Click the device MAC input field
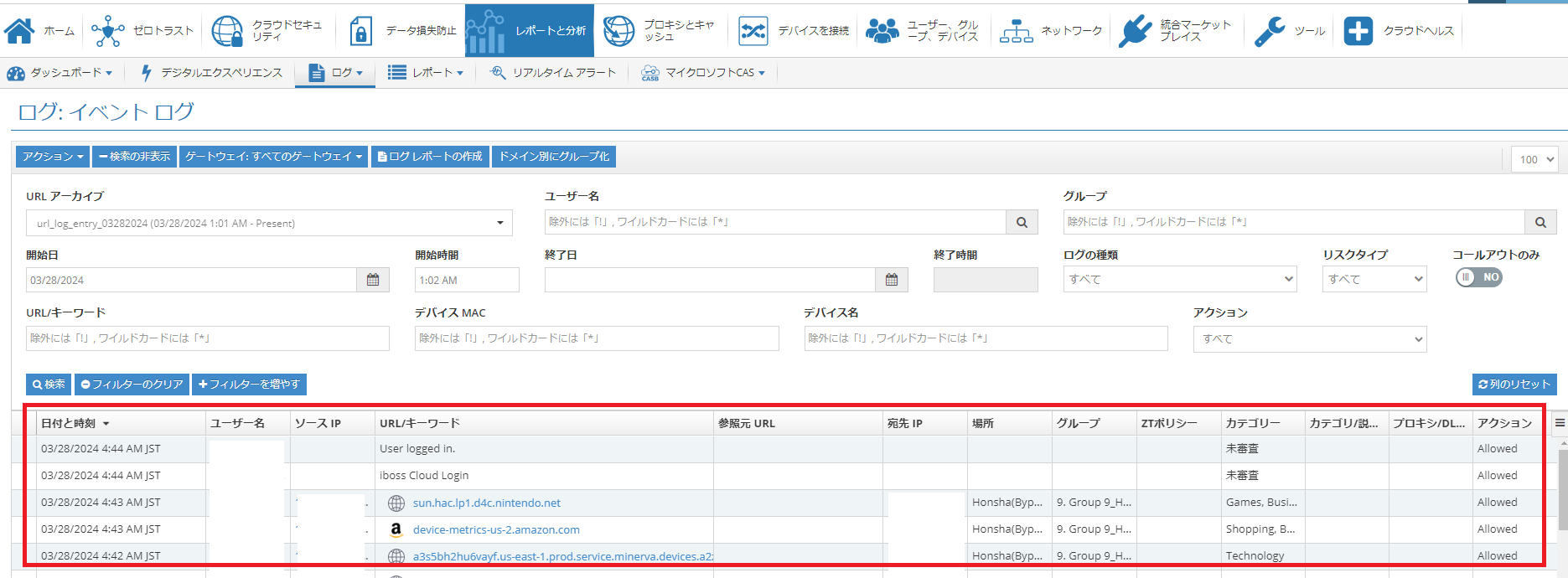This screenshot has width=1568, height=578. [x=597, y=338]
